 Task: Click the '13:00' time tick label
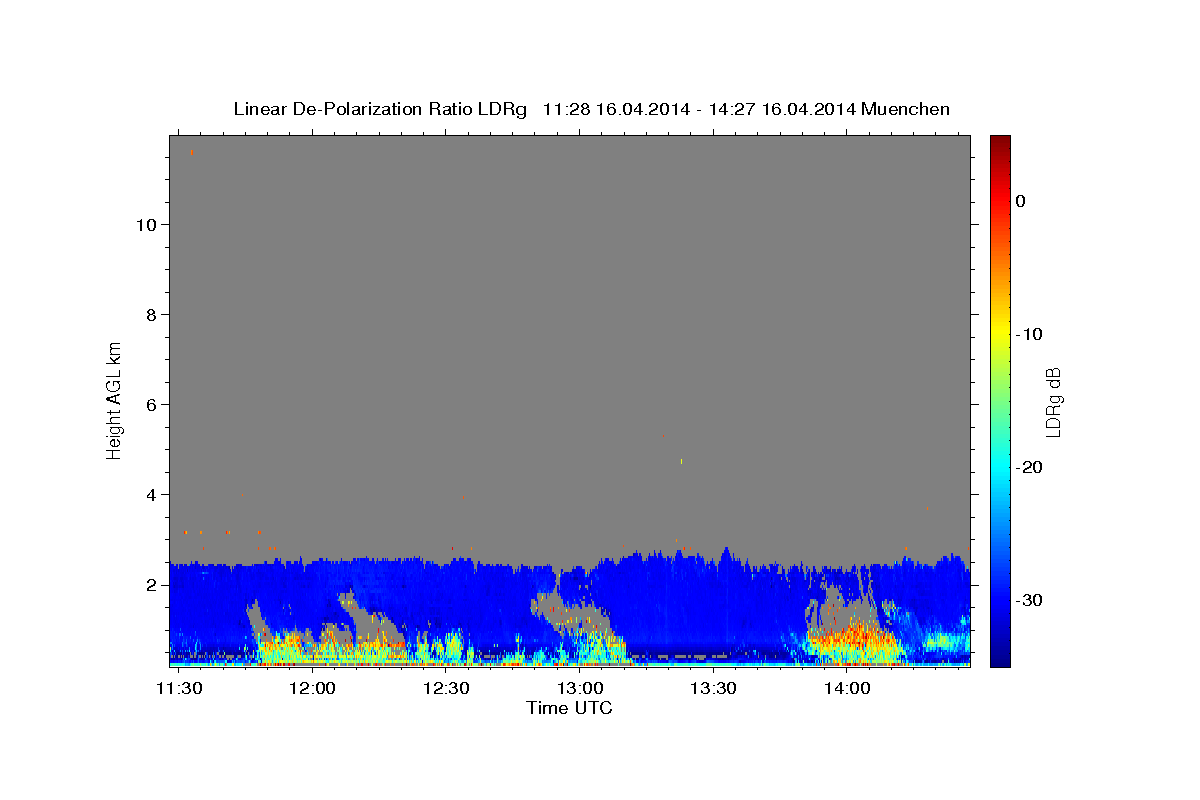[580, 689]
